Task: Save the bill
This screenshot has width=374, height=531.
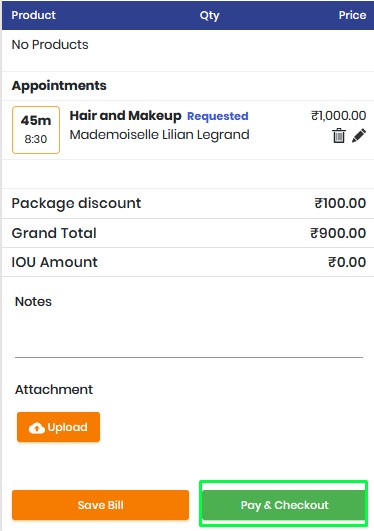Action: (100, 505)
